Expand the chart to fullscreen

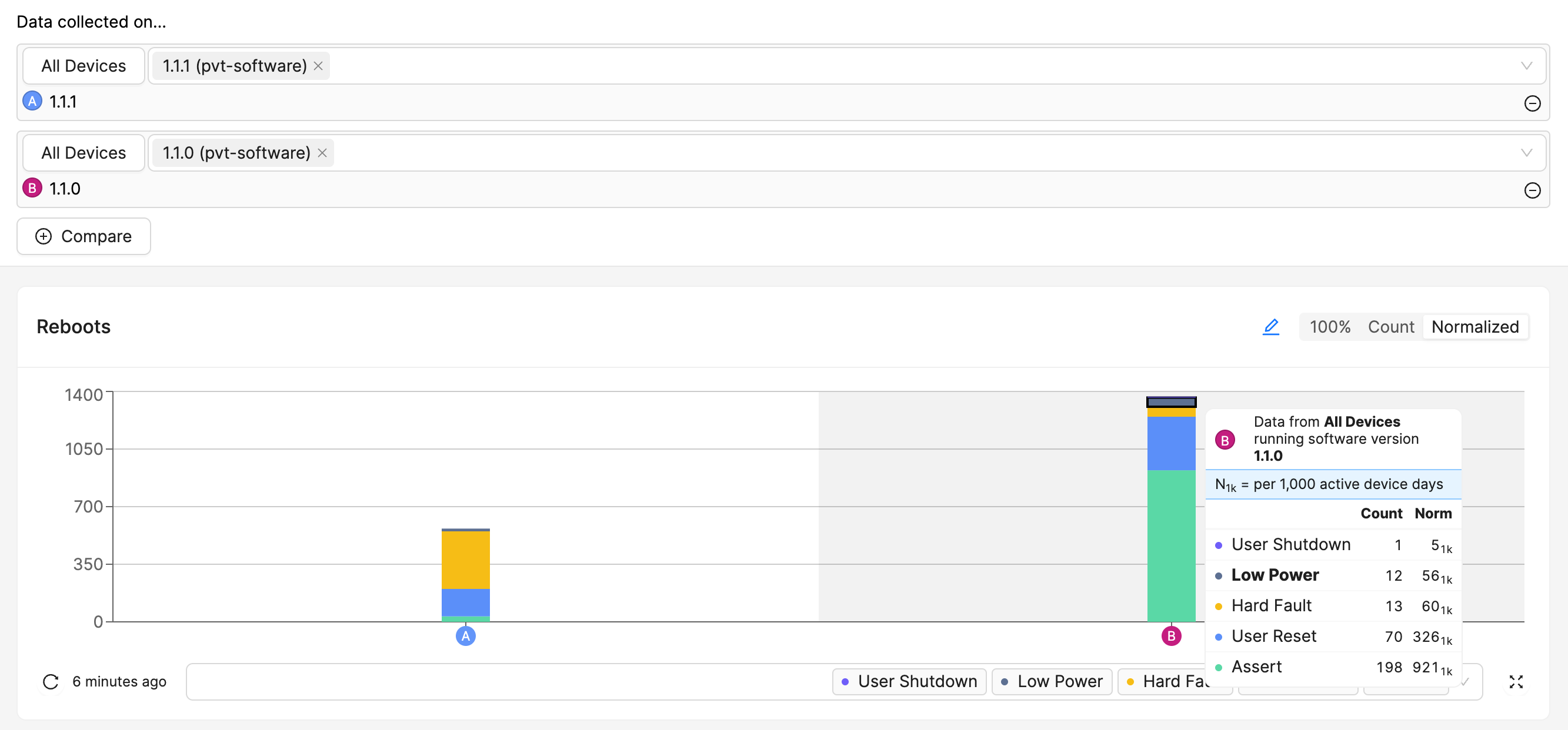tap(1516, 681)
